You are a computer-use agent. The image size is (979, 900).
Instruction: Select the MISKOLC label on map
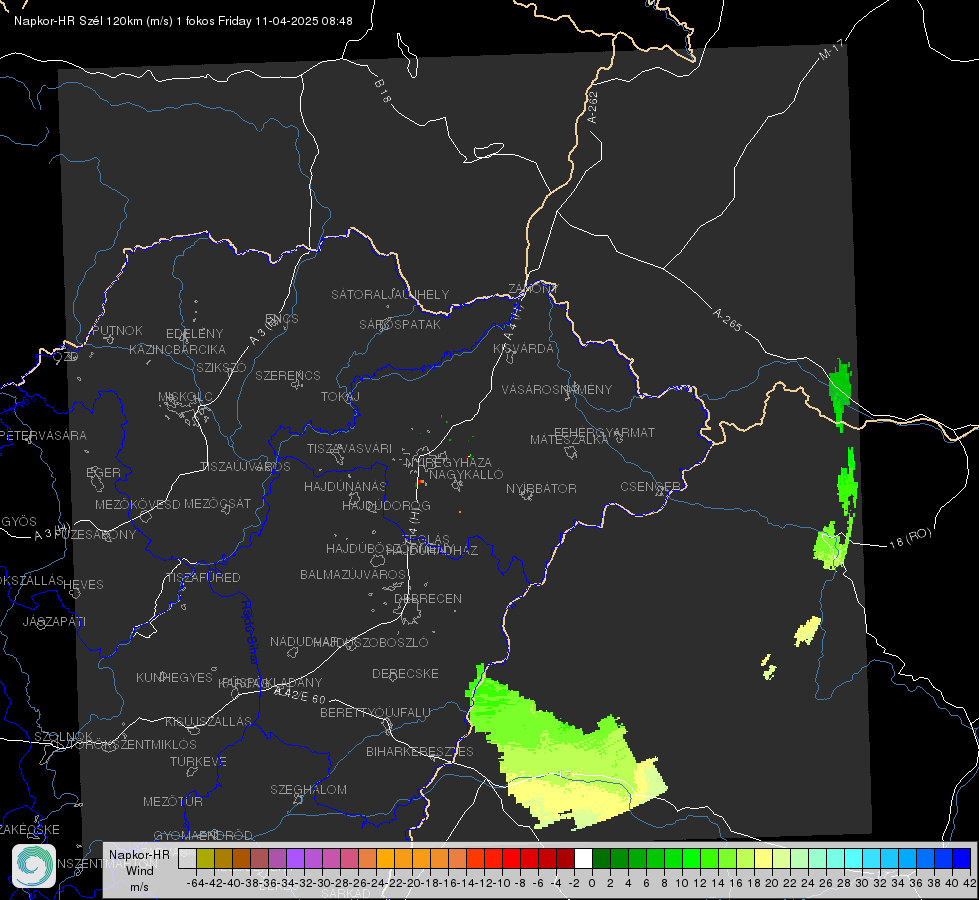(185, 397)
